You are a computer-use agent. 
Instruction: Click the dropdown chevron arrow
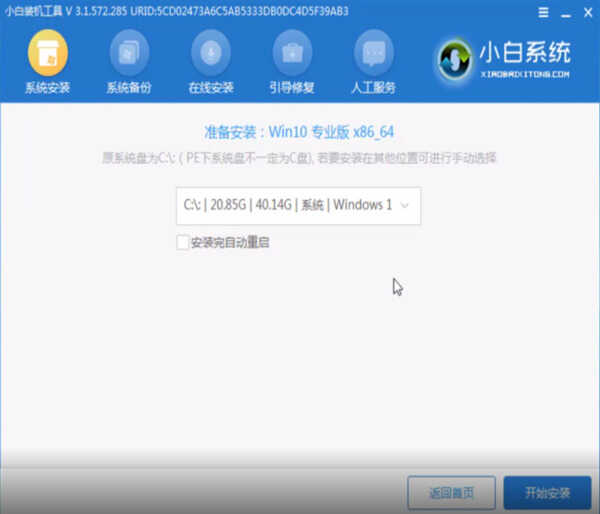coord(404,206)
